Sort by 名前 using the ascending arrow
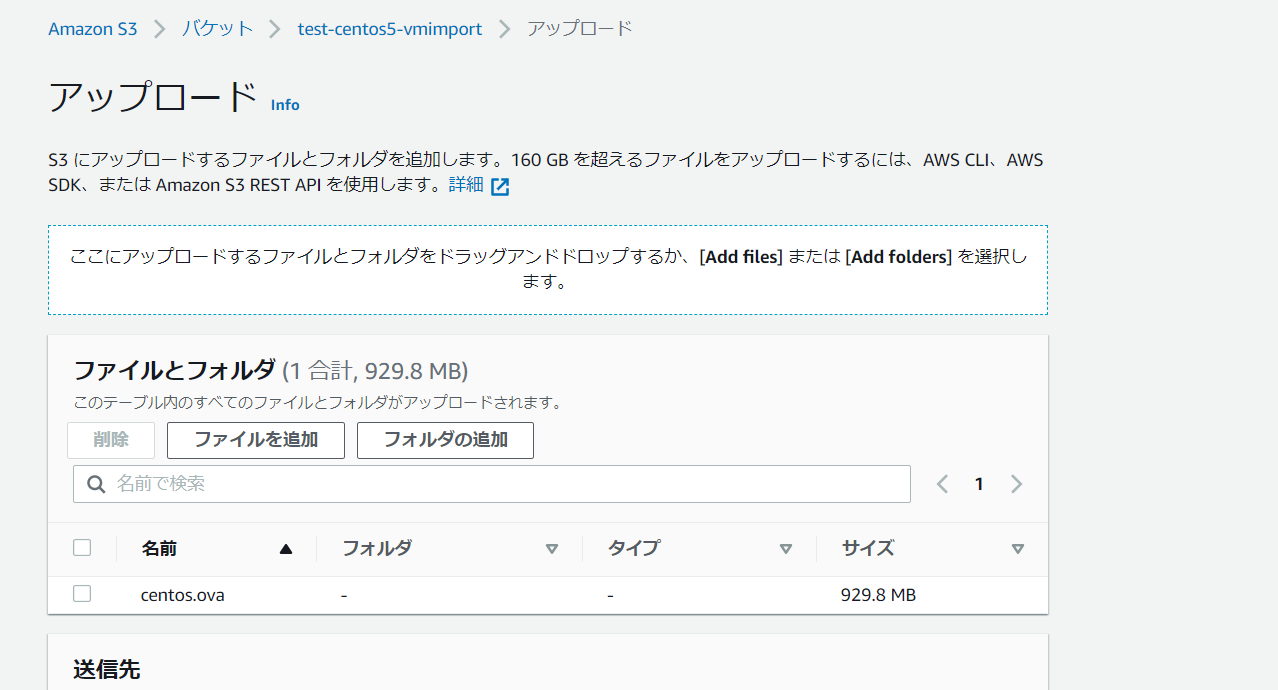 pyautogui.click(x=286, y=548)
